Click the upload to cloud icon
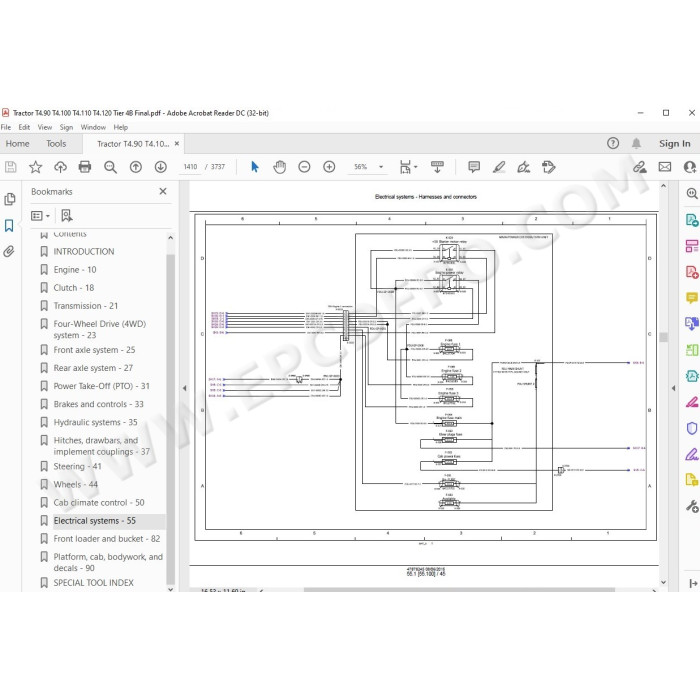 pos(60,167)
